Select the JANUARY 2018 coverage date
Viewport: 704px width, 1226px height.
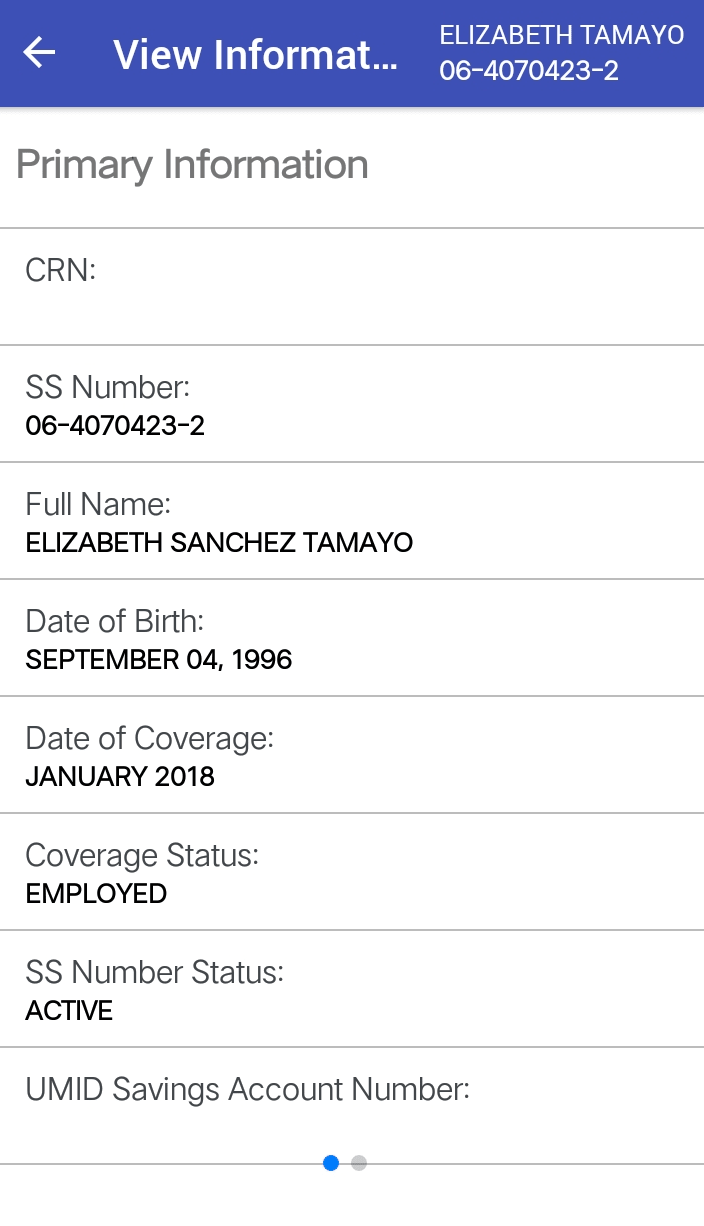[120, 777]
